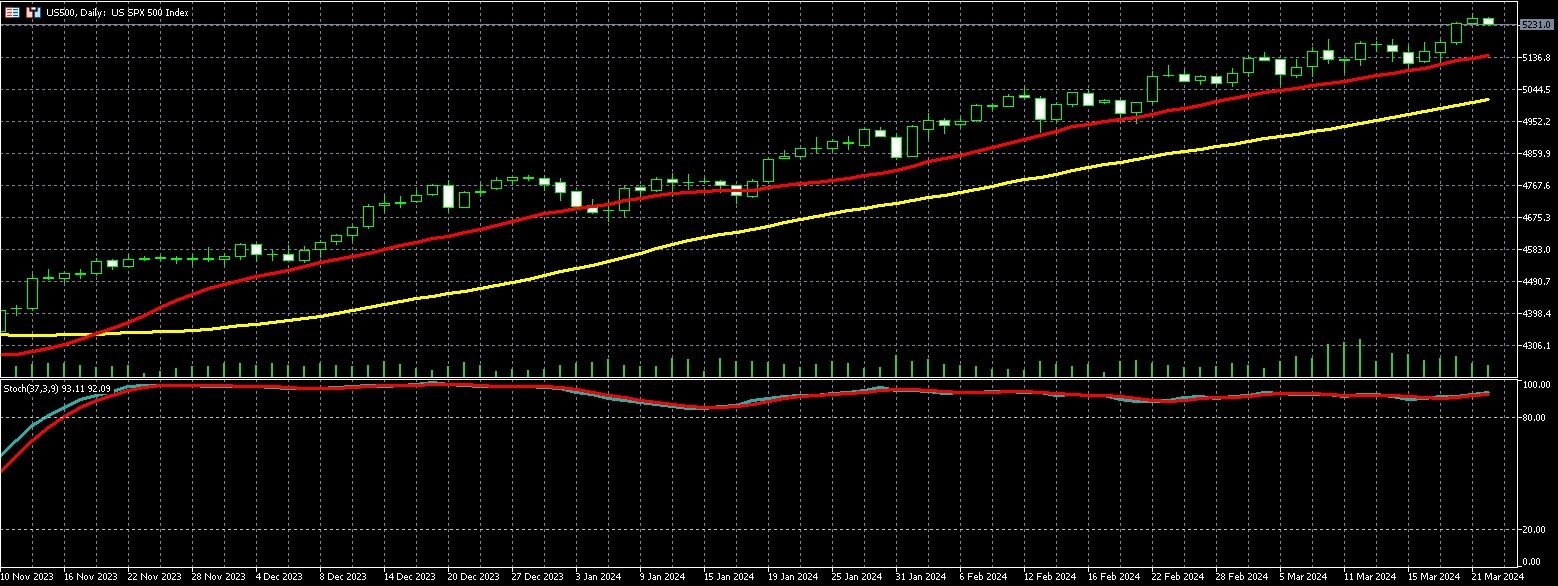Click the 4 Dec 2023 date label
Screen dimensions: 1558x586
(279, 577)
